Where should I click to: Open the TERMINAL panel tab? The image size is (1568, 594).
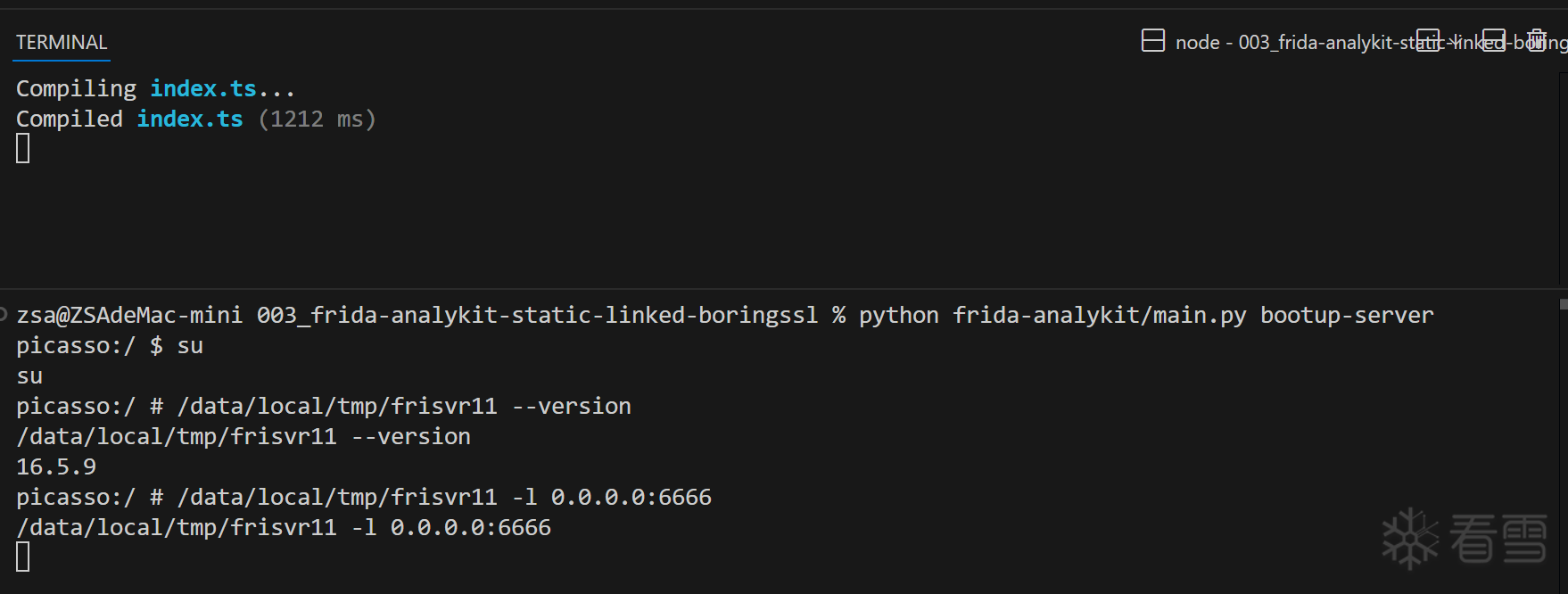tap(62, 43)
